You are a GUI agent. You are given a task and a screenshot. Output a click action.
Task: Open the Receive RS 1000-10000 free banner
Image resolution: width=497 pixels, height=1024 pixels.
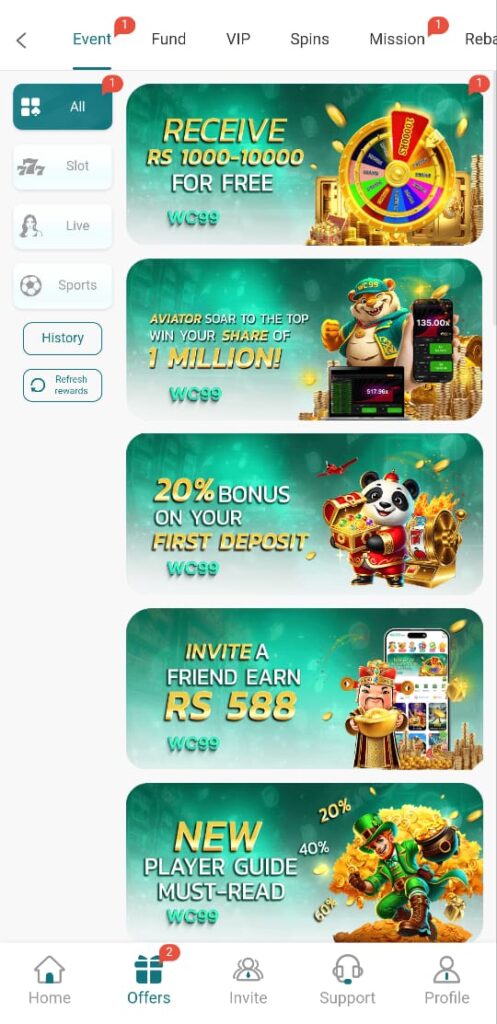[x=304, y=165]
